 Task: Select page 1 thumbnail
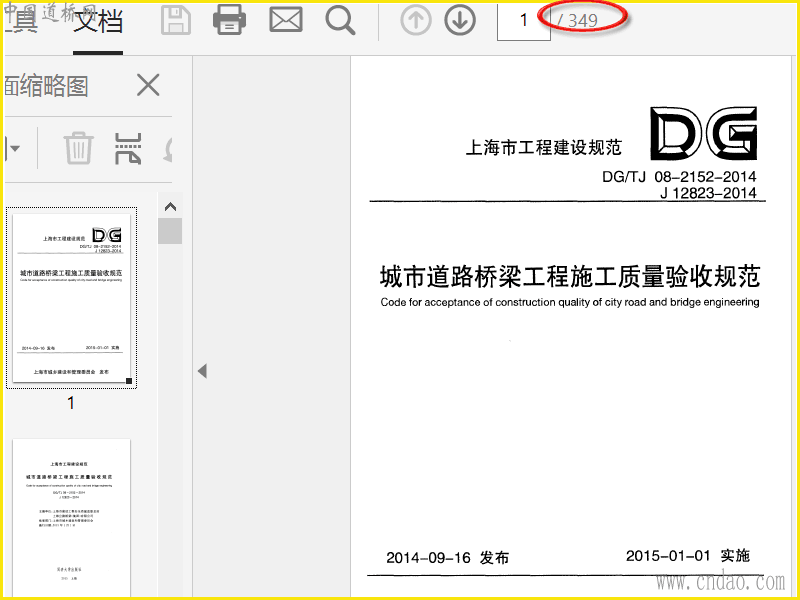[x=71, y=298]
